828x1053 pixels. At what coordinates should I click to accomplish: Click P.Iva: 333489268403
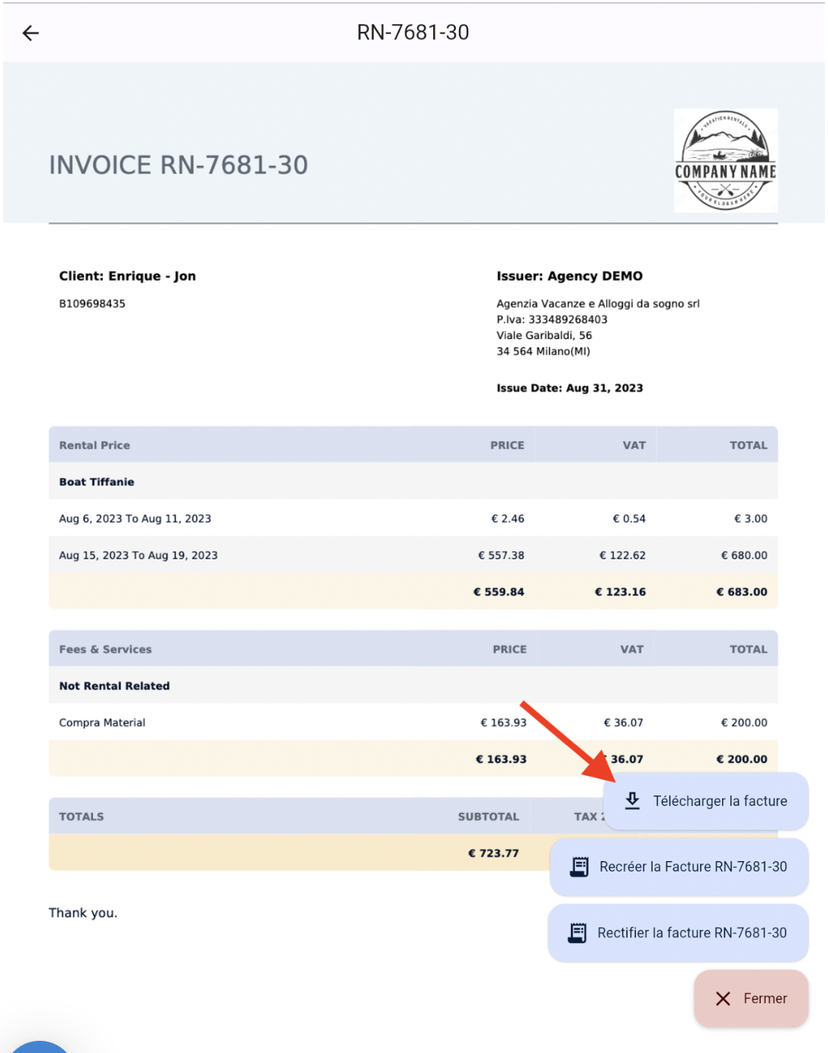[x=552, y=320]
